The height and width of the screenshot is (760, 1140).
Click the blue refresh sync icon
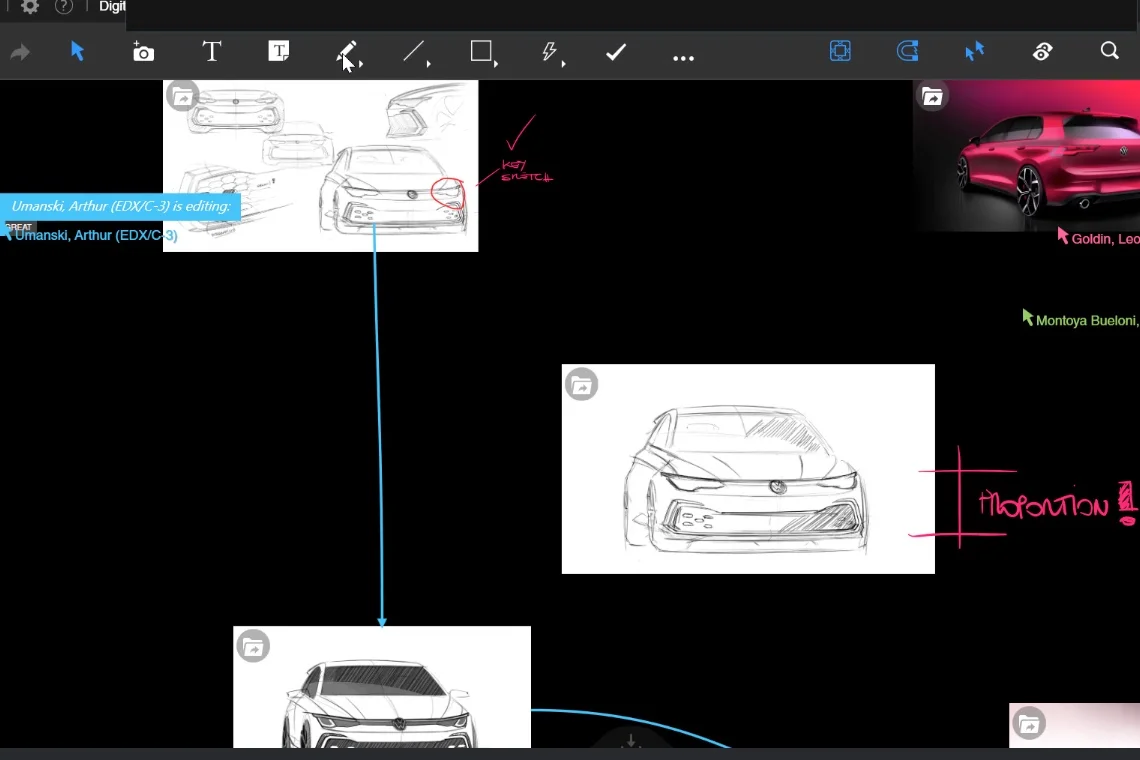[907, 51]
